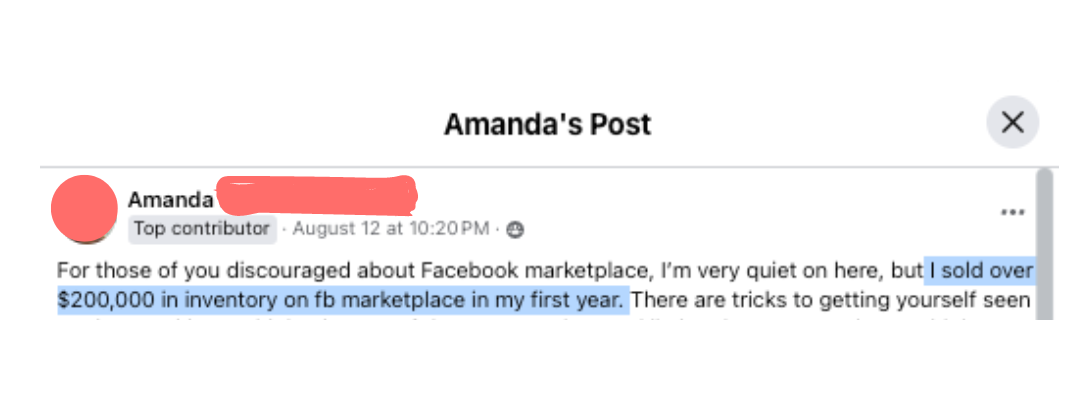1080x400 pixels.
Task: Click the Amanda's Post dialog heading
Action: [x=548, y=125]
